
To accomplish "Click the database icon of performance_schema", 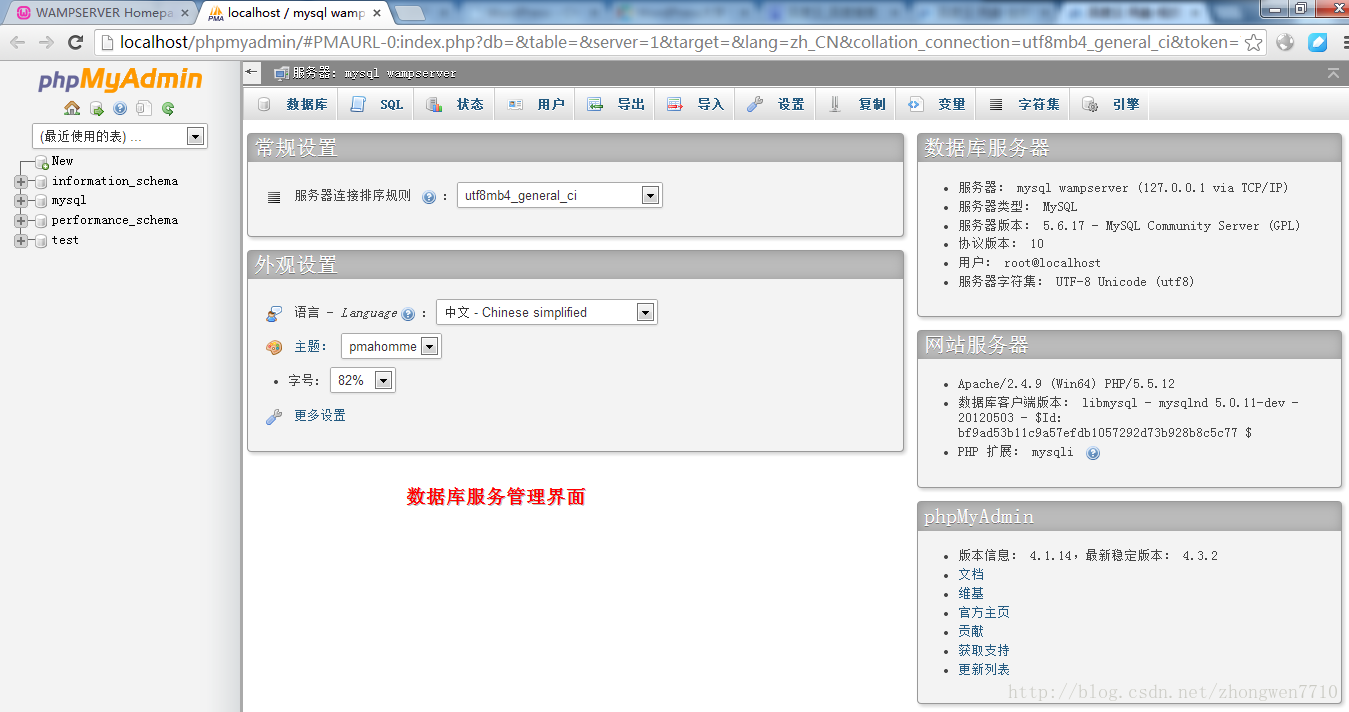I will coord(41,221).
